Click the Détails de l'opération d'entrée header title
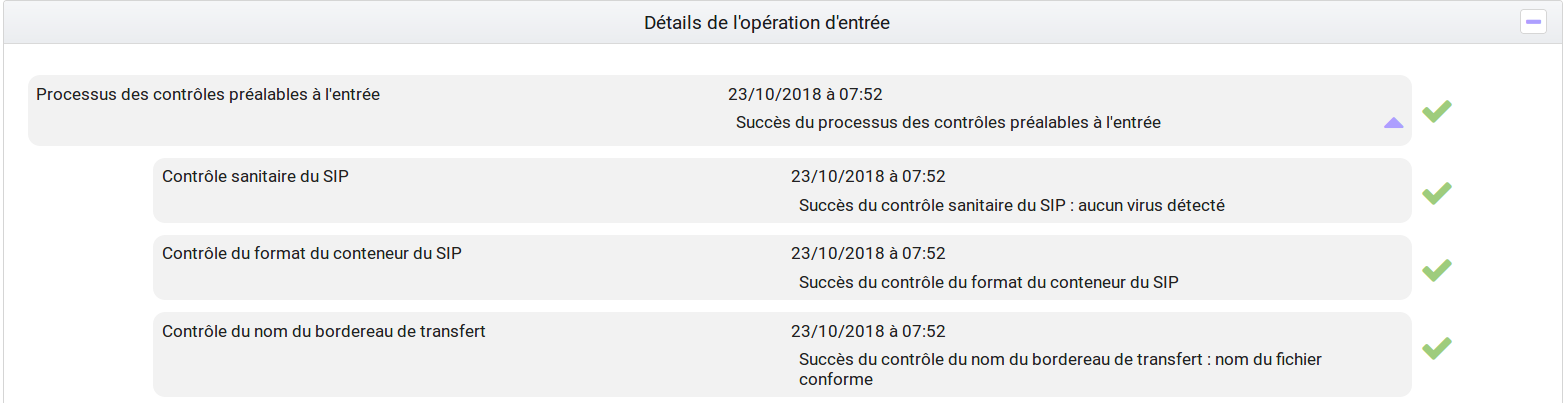This screenshot has height=403, width=1563. coord(767,22)
